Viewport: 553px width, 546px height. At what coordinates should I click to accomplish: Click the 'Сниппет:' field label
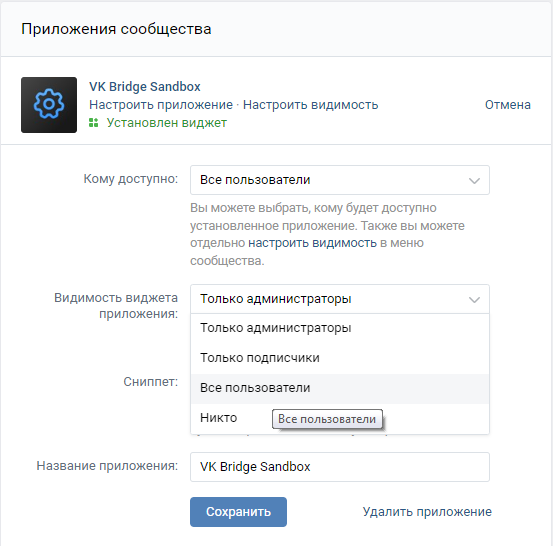pyautogui.click(x=151, y=382)
